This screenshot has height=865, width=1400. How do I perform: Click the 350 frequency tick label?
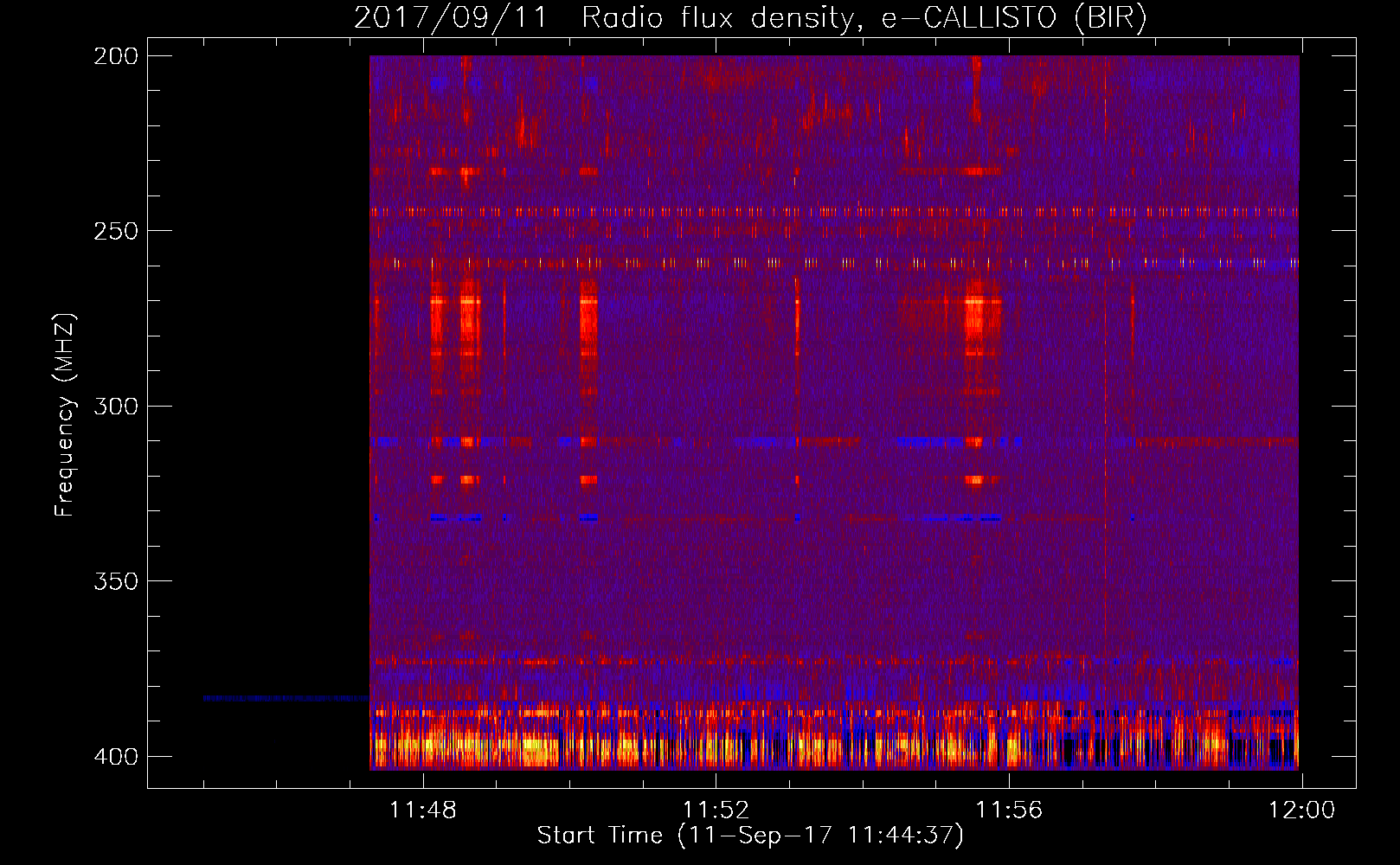pyautogui.click(x=116, y=580)
